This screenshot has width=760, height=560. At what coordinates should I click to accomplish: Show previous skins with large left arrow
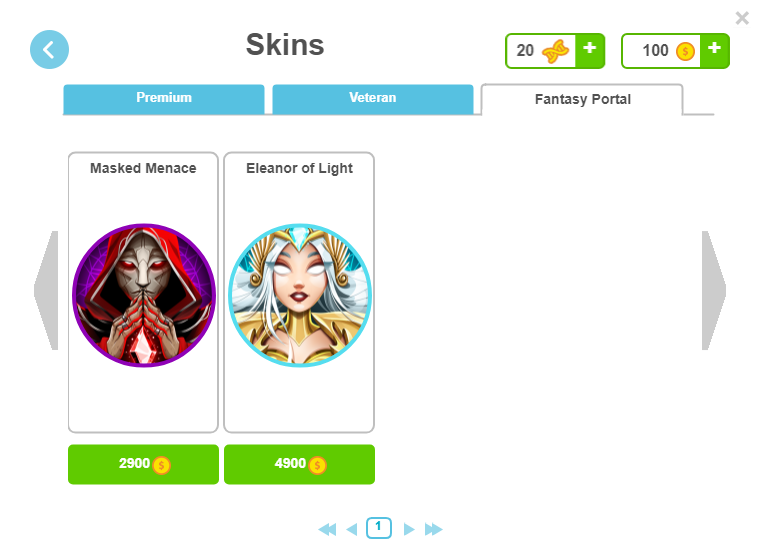click(x=46, y=290)
